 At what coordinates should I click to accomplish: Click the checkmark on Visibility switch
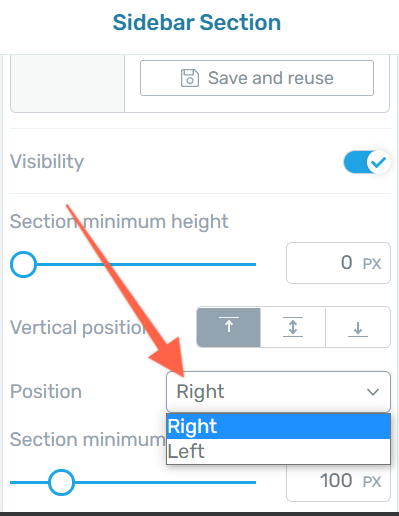point(379,162)
